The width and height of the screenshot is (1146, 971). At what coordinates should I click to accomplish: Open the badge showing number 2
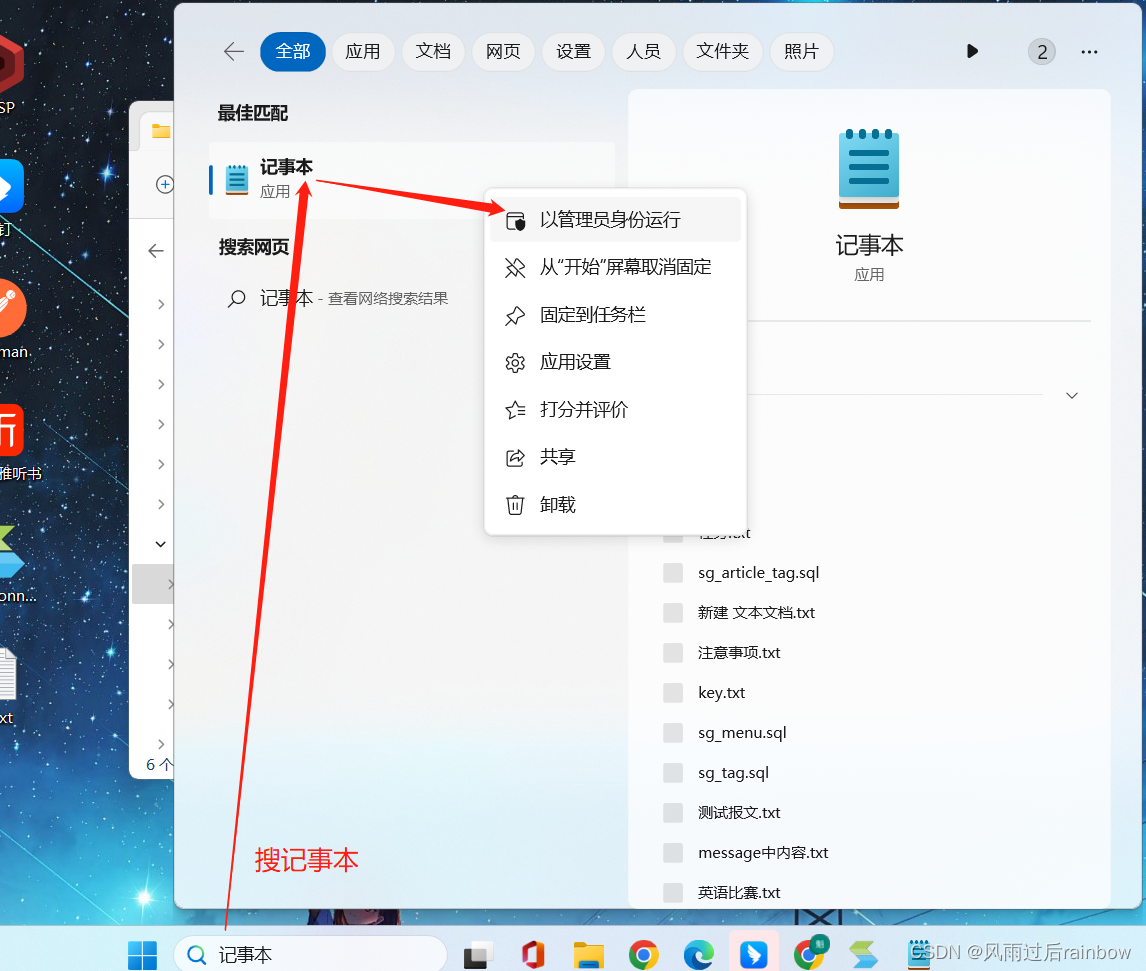click(x=1041, y=52)
